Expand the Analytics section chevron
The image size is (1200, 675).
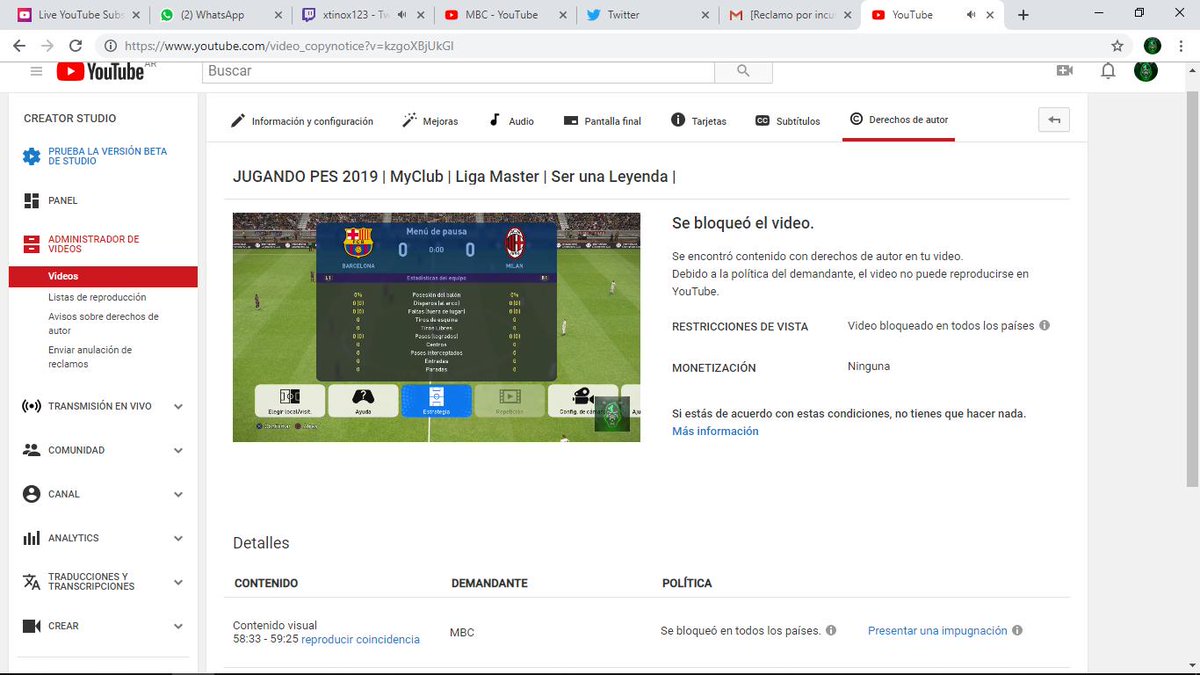pos(178,538)
